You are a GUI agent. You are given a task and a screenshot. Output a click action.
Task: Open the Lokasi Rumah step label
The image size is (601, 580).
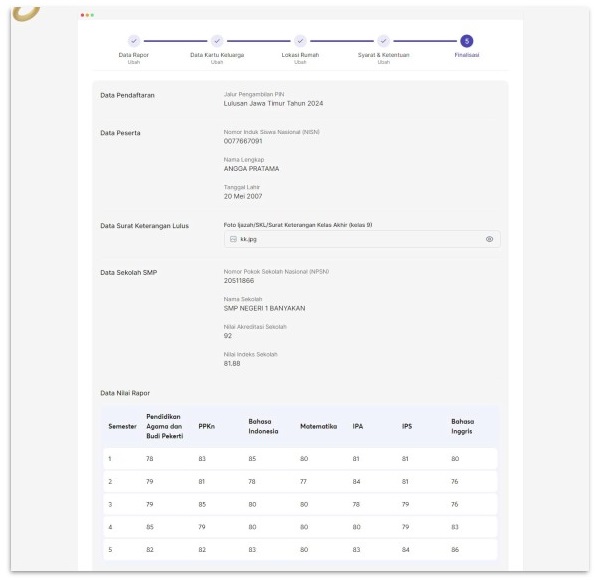(x=300, y=55)
